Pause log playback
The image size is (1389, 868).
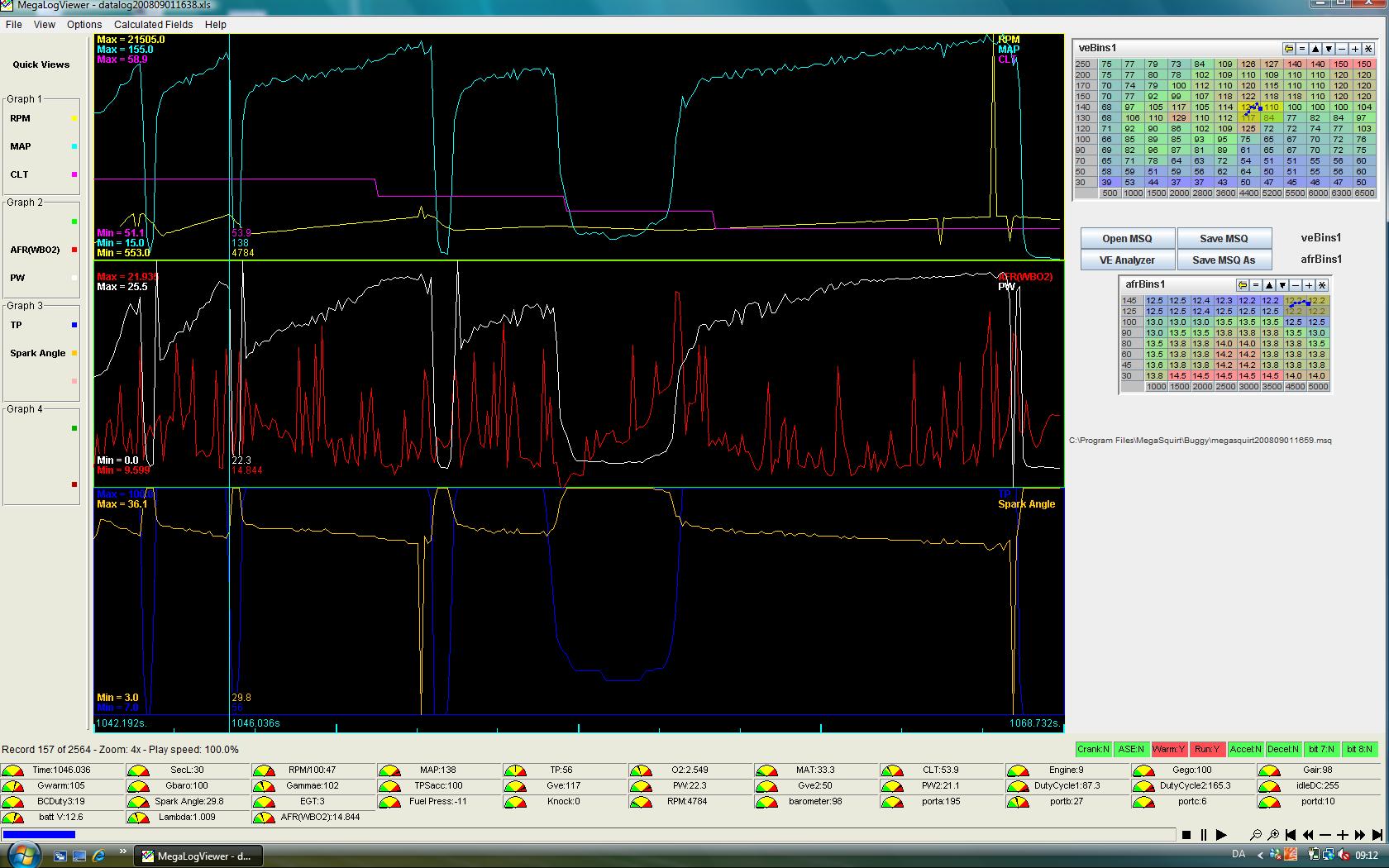[x=1204, y=835]
